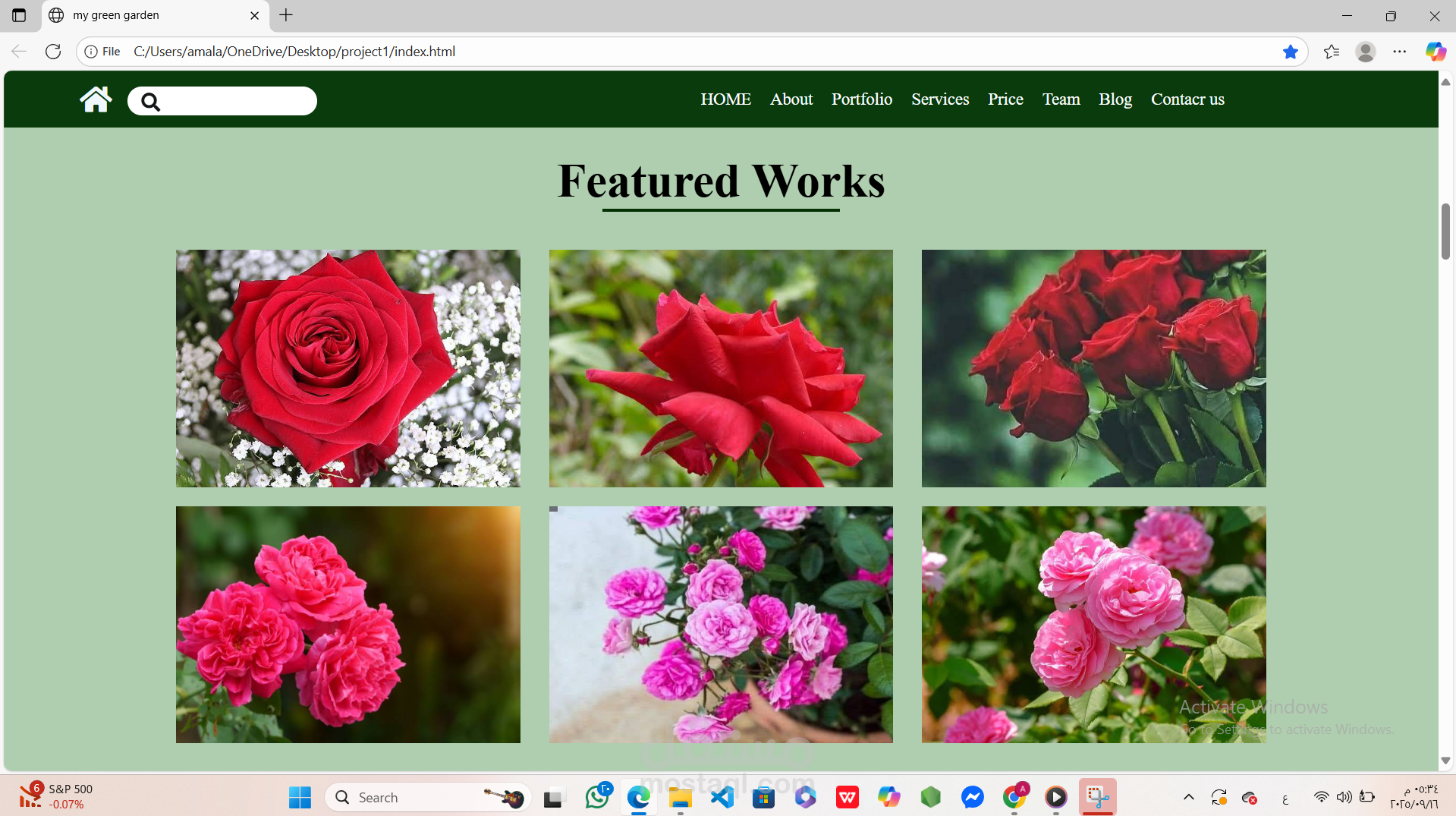
Task: Open the Windows Start menu
Action: (x=300, y=797)
